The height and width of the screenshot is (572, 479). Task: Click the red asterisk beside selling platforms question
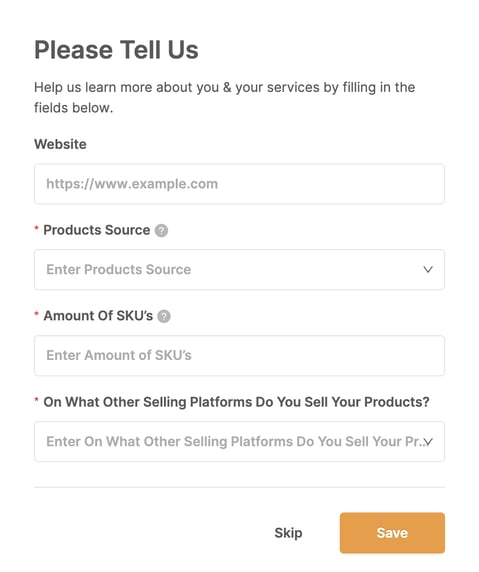36,400
